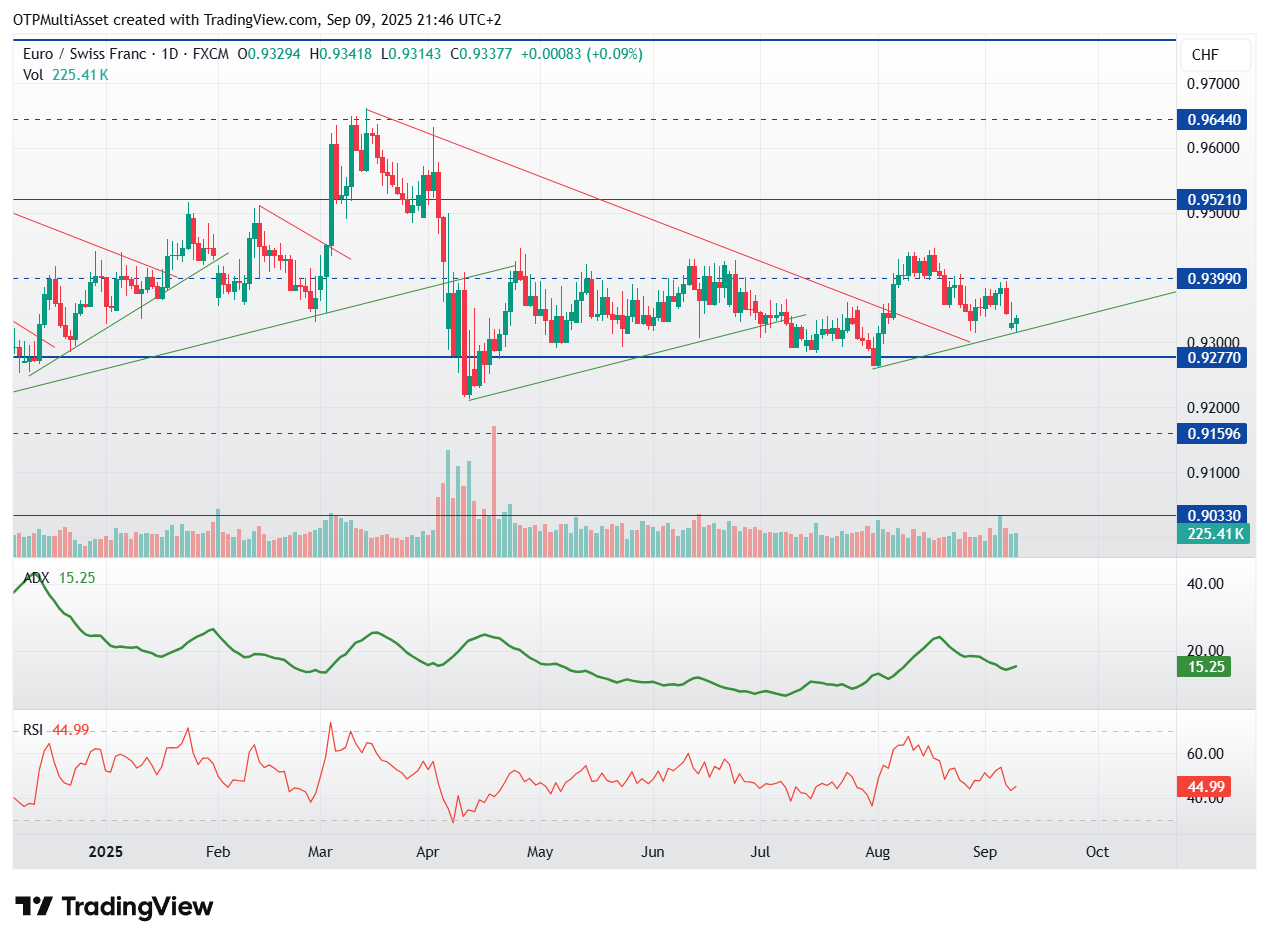This screenshot has width=1269, height=944.
Task: Click the ADX 15.25 axis value badge
Action: [1203, 666]
